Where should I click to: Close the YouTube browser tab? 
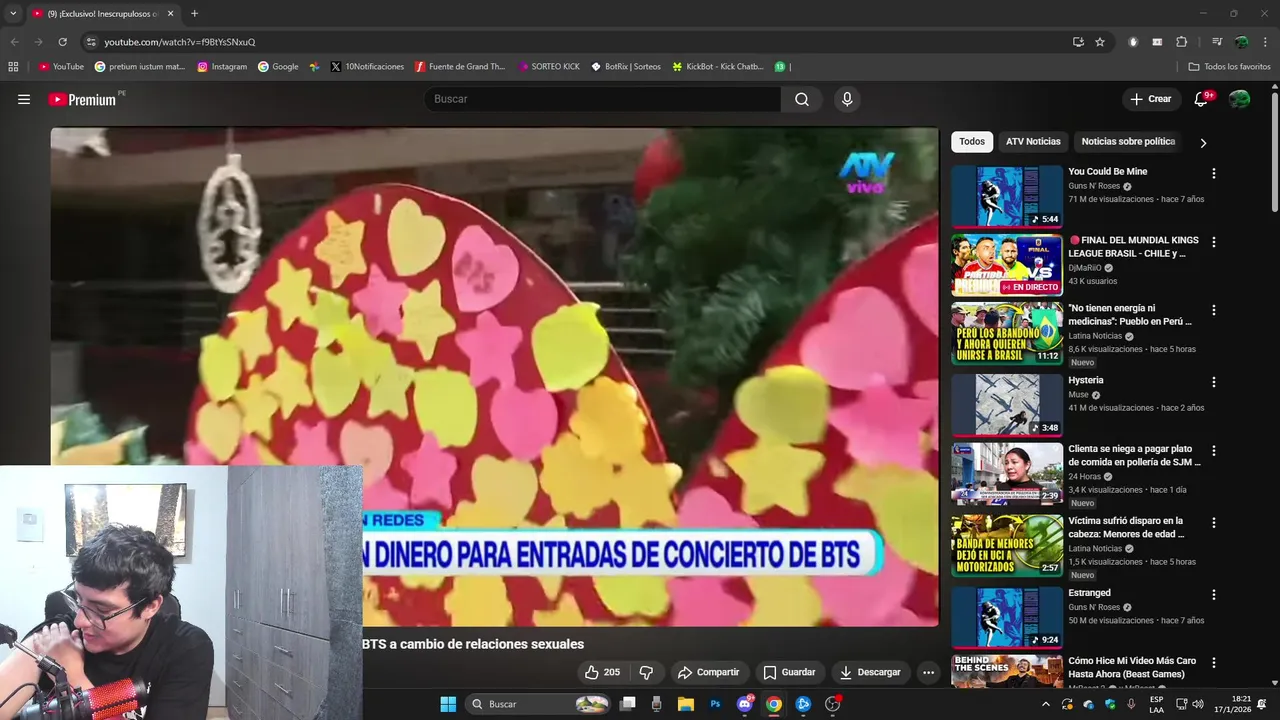click(x=170, y=14)
